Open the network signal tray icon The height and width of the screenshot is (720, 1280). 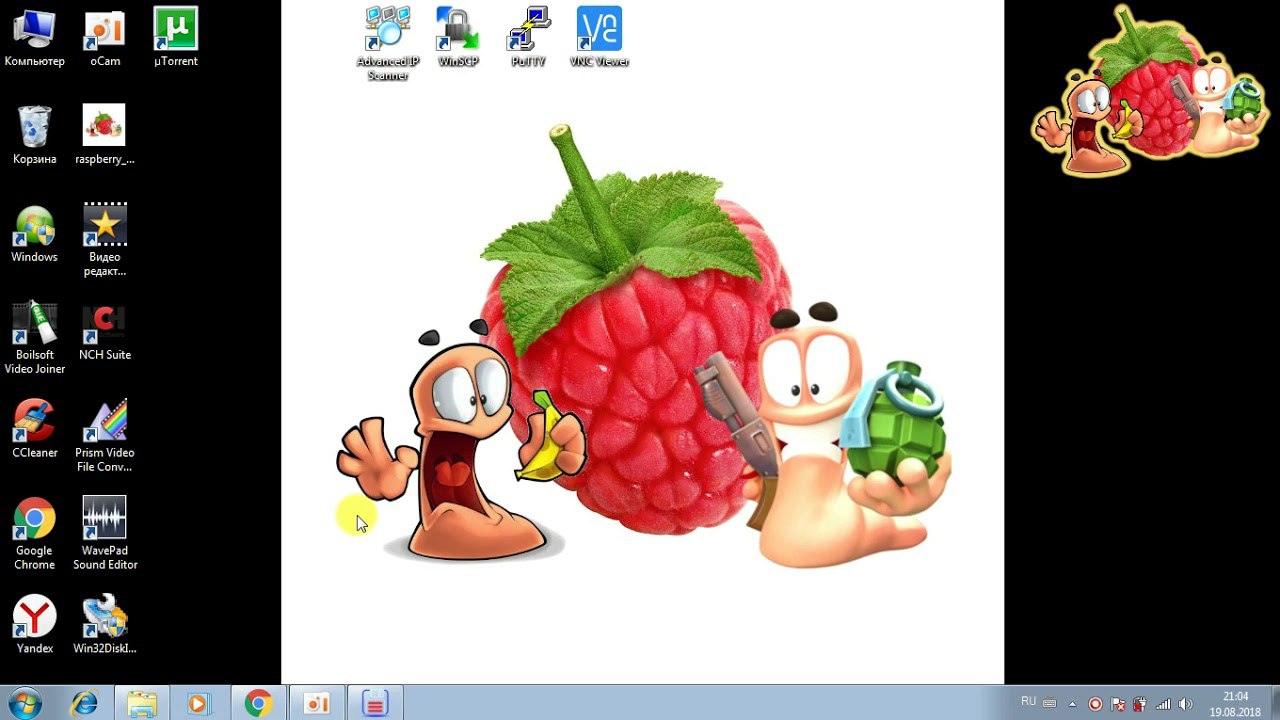[x=1163, y=704]
